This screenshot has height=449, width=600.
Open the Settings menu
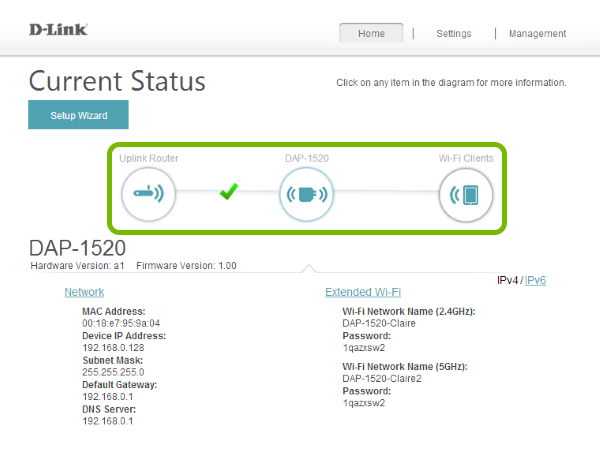point(454,34)
